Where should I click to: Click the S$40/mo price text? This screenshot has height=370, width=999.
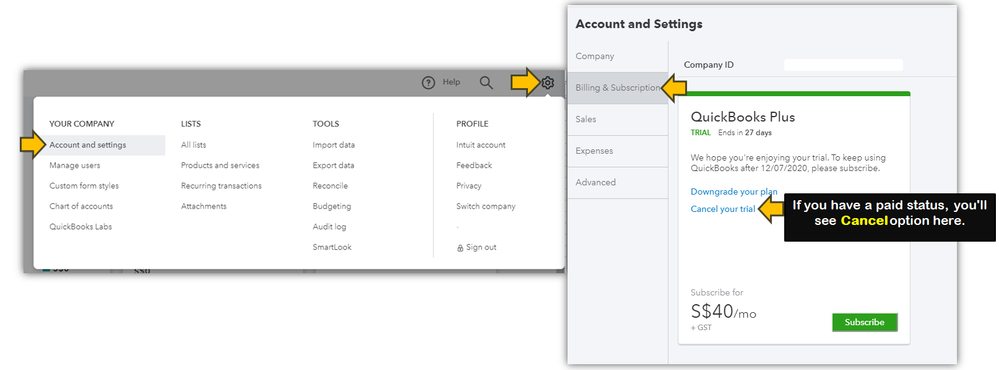click(723, 311)
